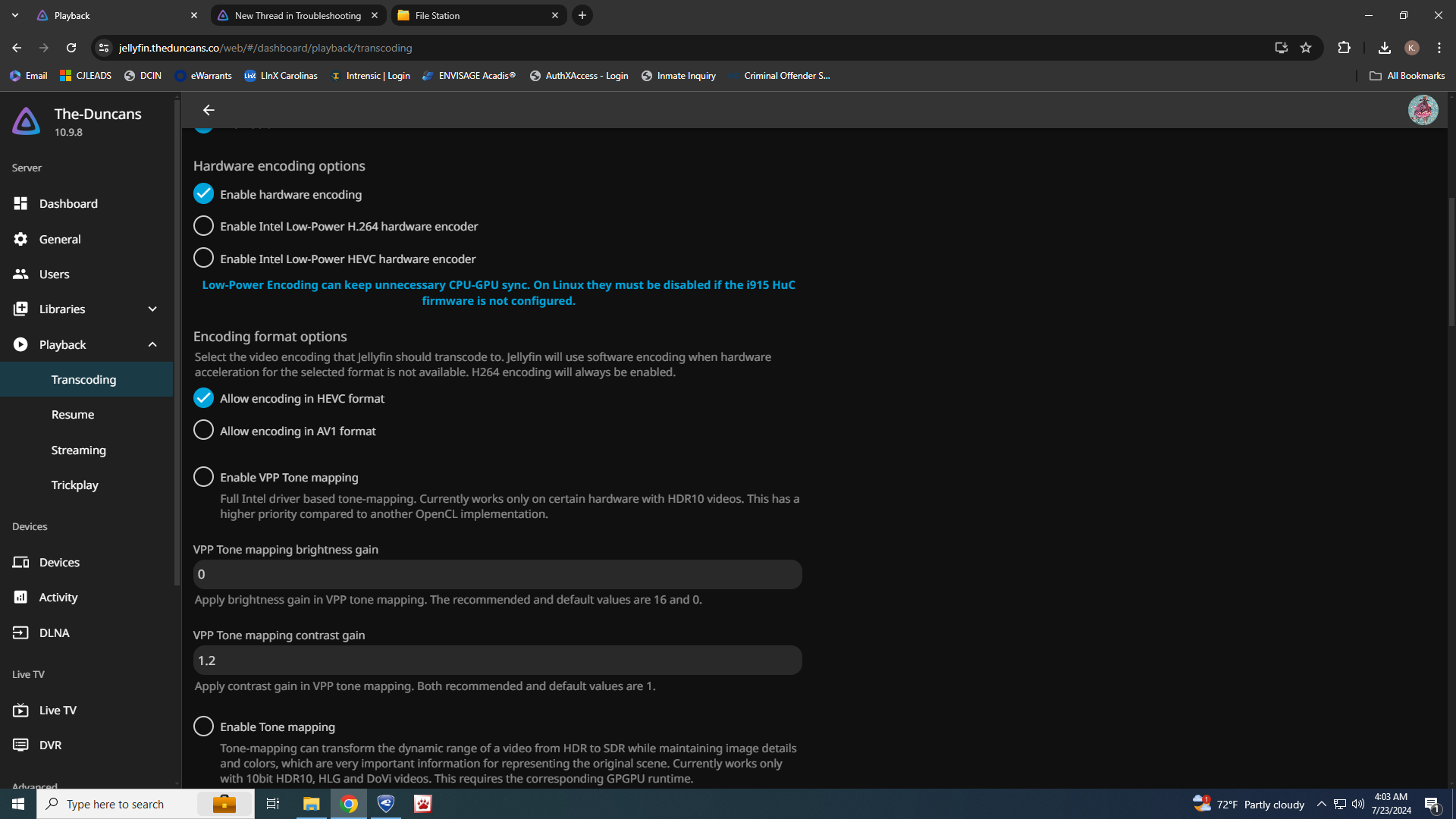Open Dashboard from the sidebar
Screen dimensions: 1456x819
(x=68, y=203)
